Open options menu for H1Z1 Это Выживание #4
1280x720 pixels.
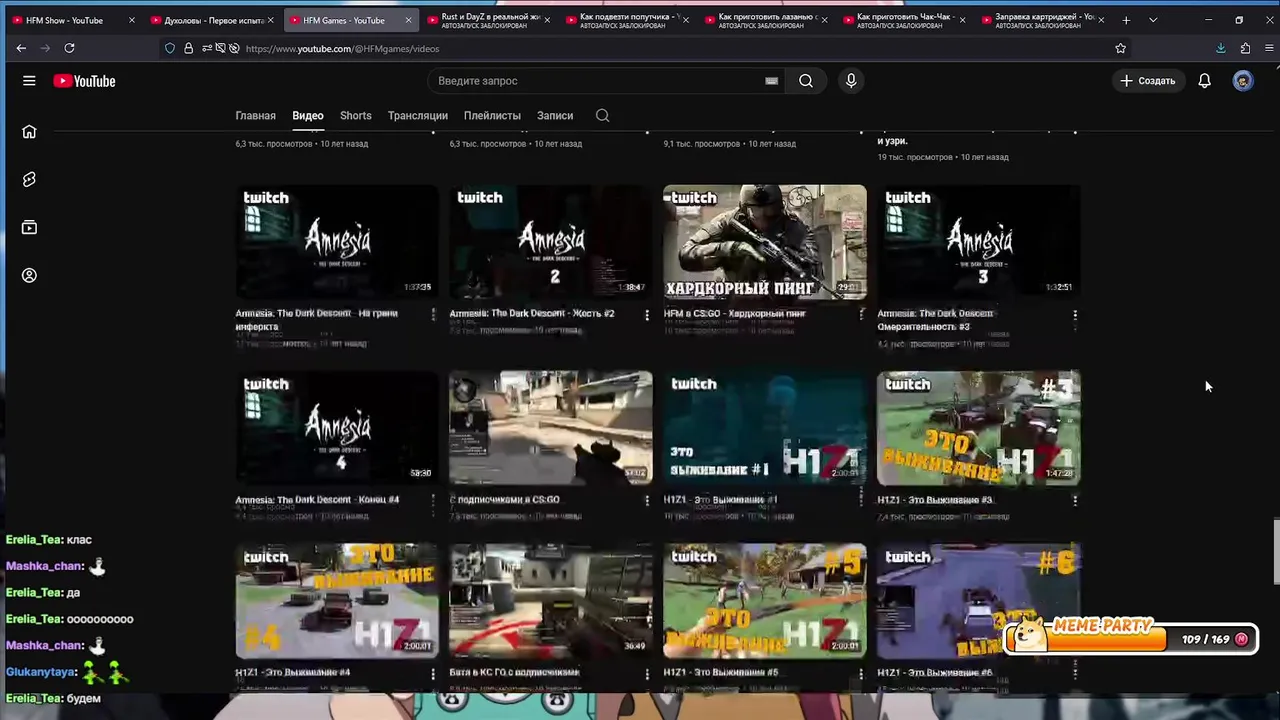click(x=433, y=674)
